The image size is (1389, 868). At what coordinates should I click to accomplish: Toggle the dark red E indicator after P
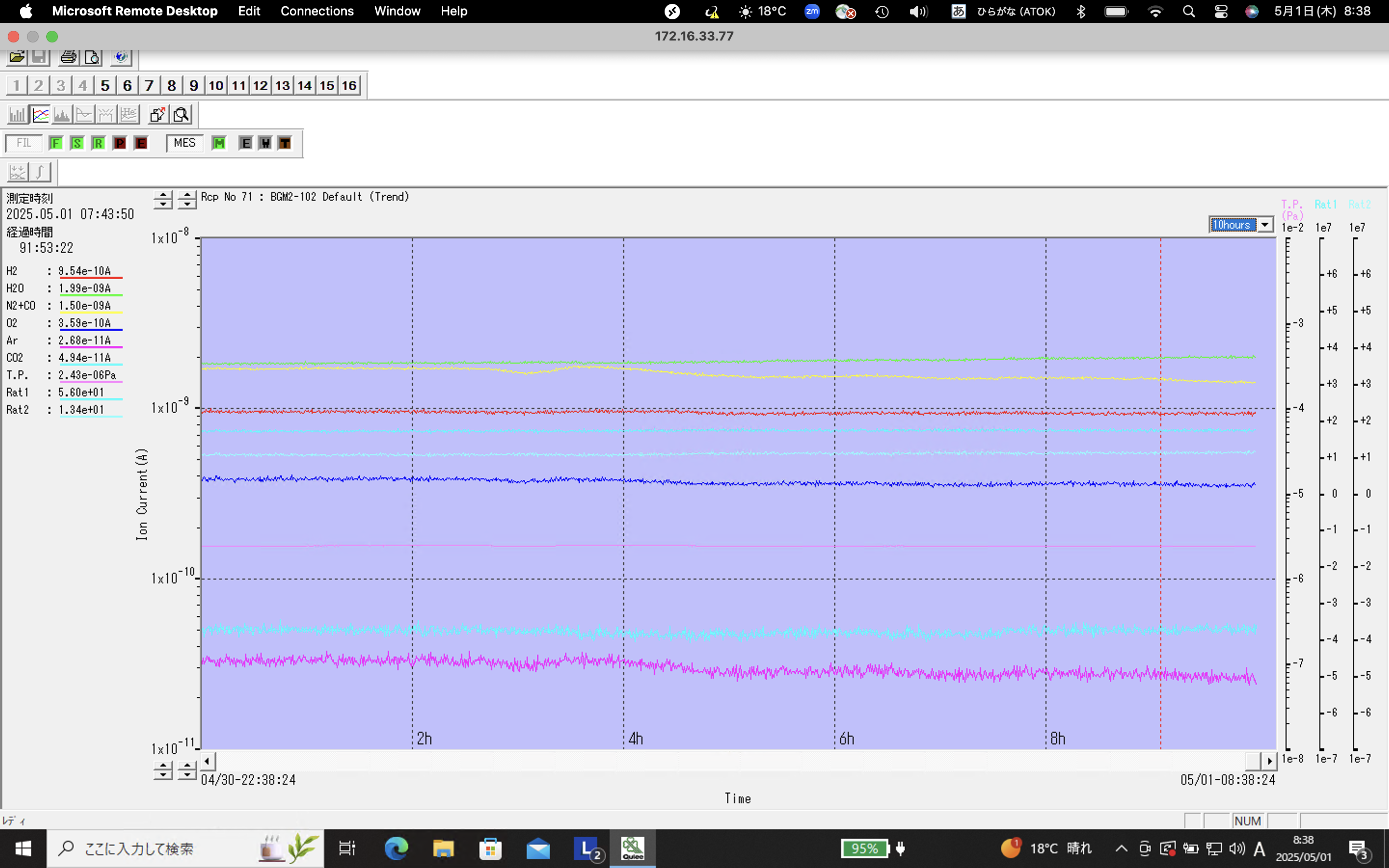click(x=141, y=143)
